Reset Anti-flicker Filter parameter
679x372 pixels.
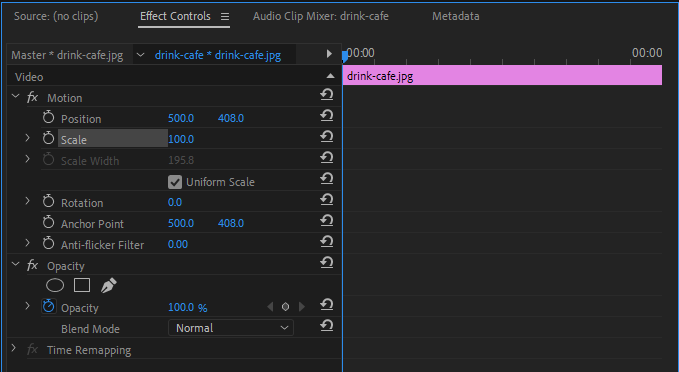point(327,241)
